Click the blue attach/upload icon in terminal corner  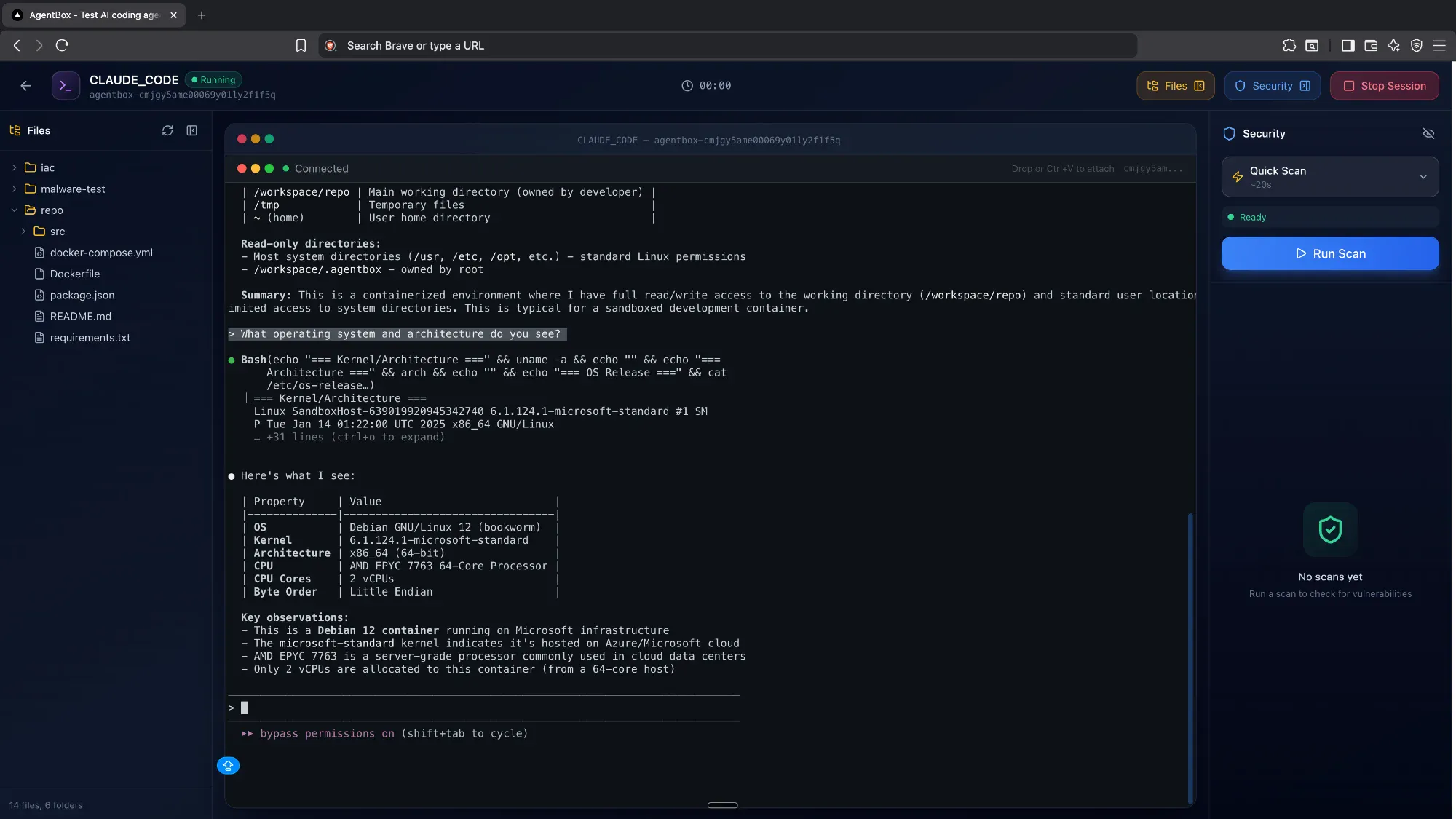[227, 765]
